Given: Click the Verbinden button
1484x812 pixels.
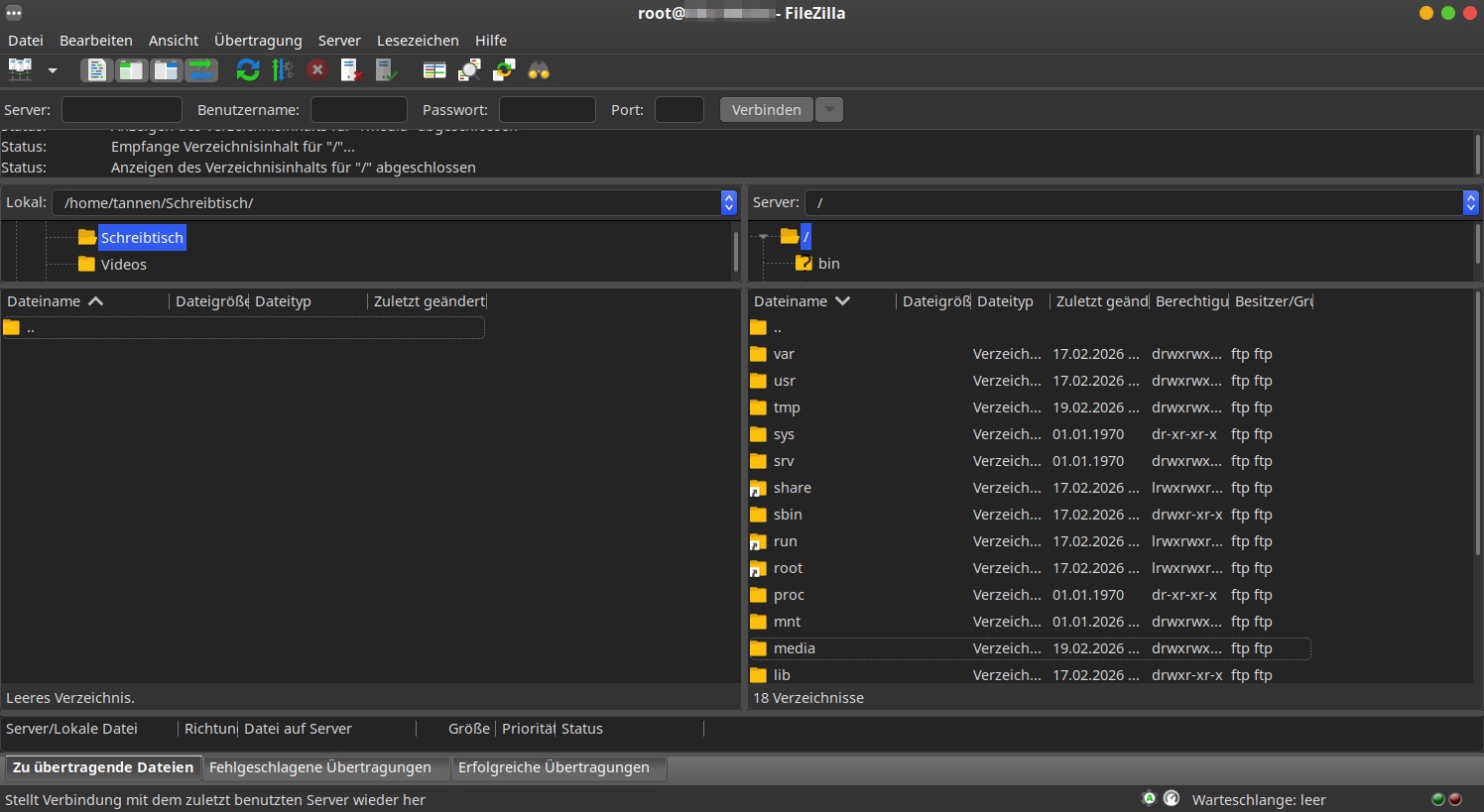Looking at the screenshot, I should click(766, 110).
